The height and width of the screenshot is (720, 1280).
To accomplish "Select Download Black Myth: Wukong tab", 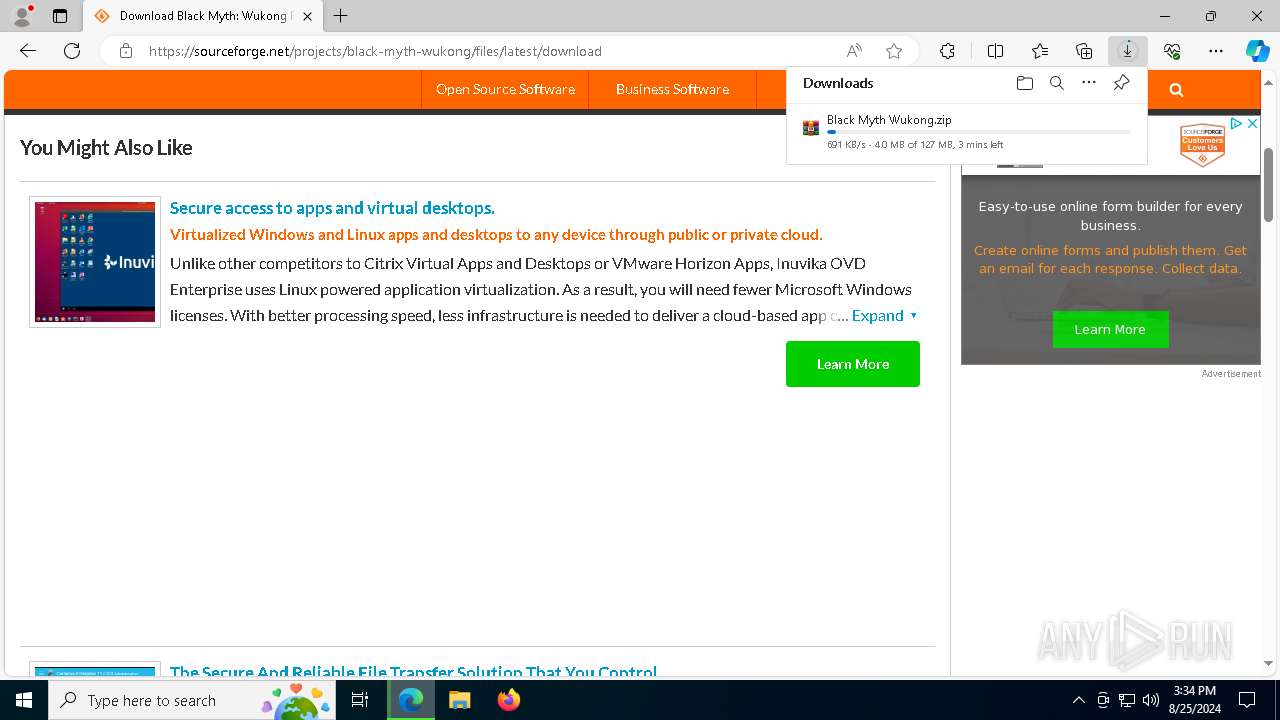I will point(203,16).
